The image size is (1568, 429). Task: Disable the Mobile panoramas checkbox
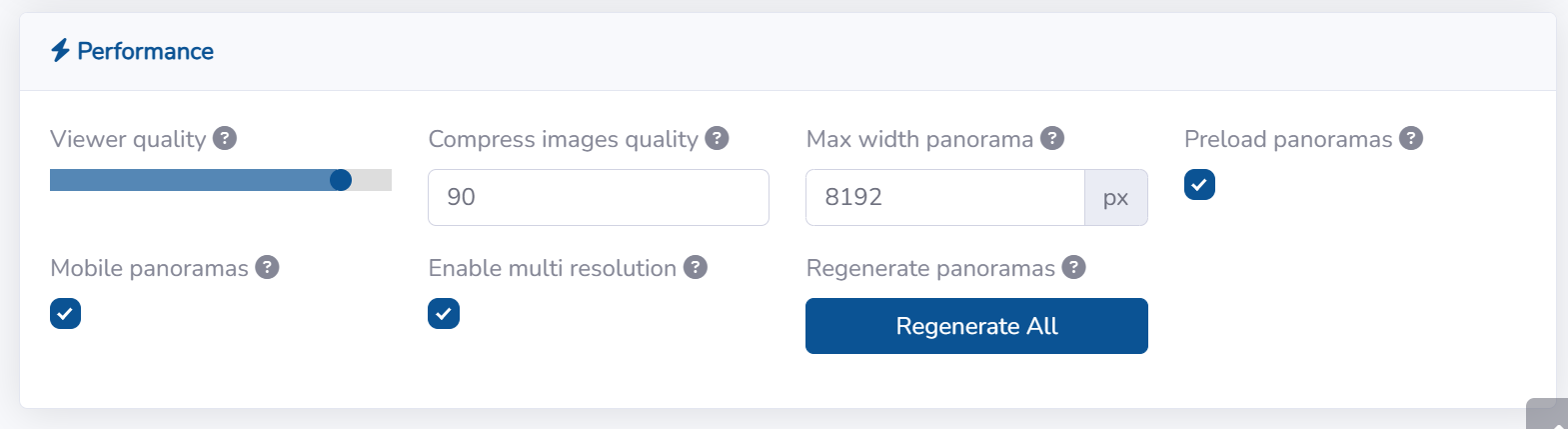(65, 314)
